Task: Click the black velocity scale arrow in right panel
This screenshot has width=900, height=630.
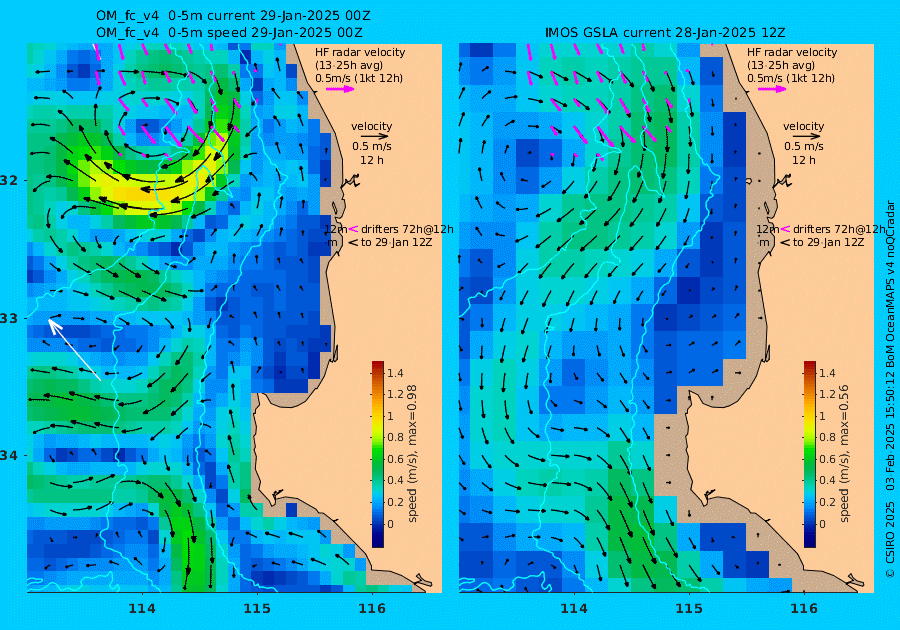Action: pyautogui.click(x=807, y=137)
